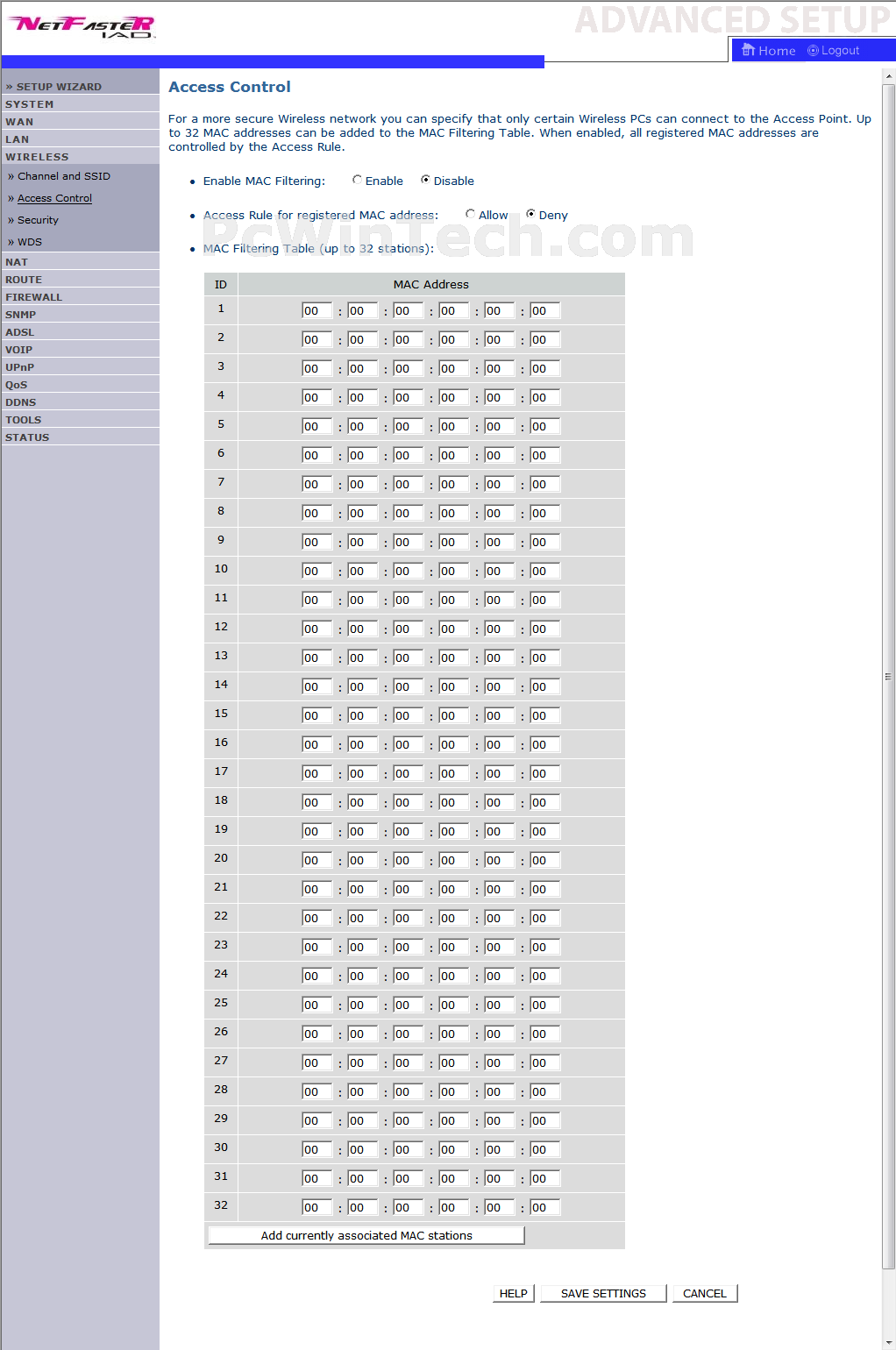Click the Logout icon in header
Screen dimensions: 896x1350
point(813,51)
